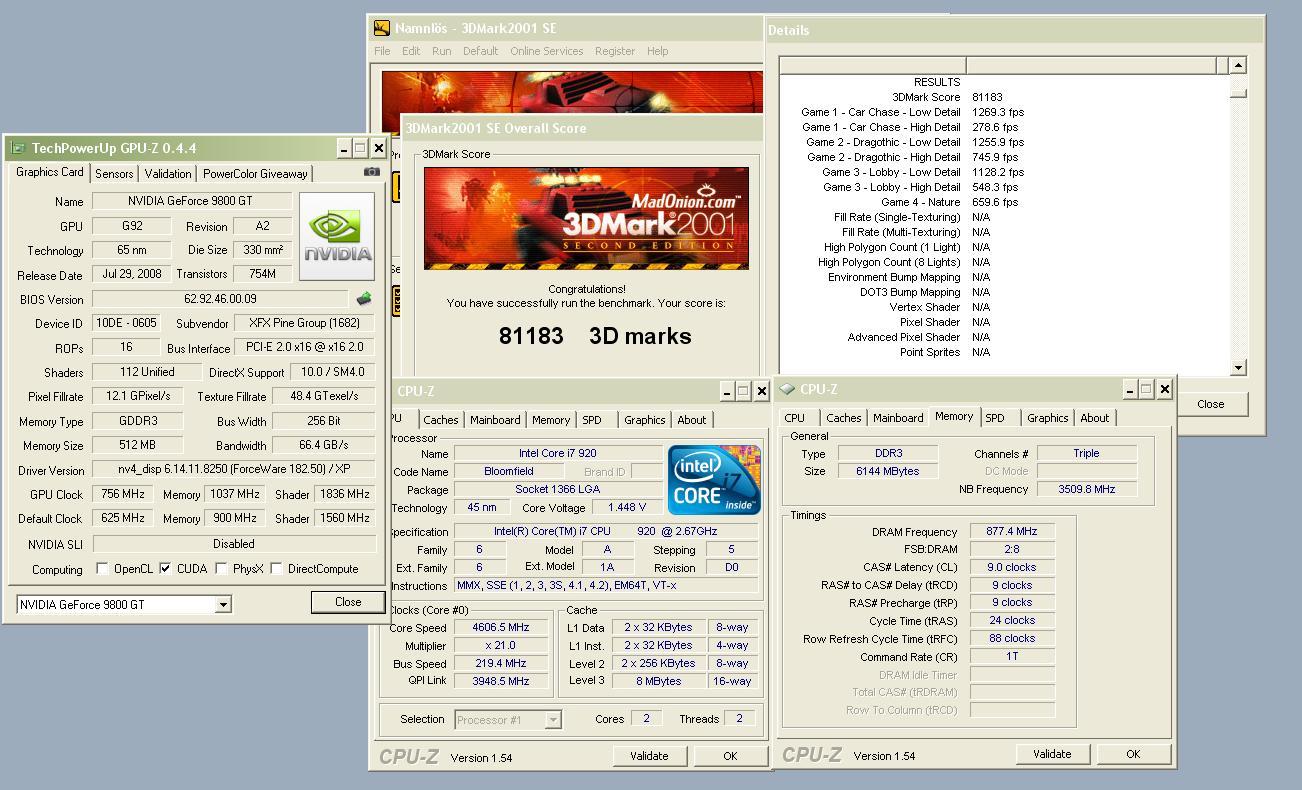The image size is (1302, 790).
Task: Click Validate in the CPU-Z processor window
Action: coord(649,756)
